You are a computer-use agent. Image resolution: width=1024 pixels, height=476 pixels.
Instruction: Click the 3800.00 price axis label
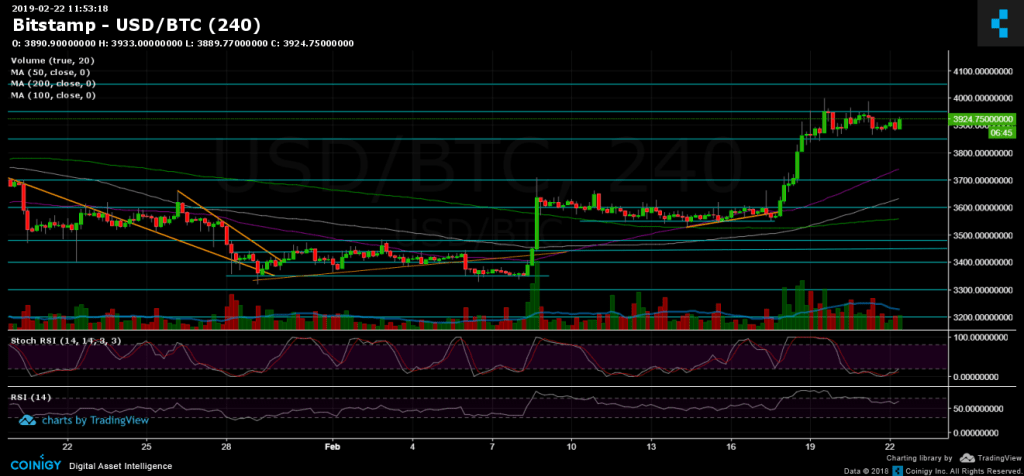983,153
